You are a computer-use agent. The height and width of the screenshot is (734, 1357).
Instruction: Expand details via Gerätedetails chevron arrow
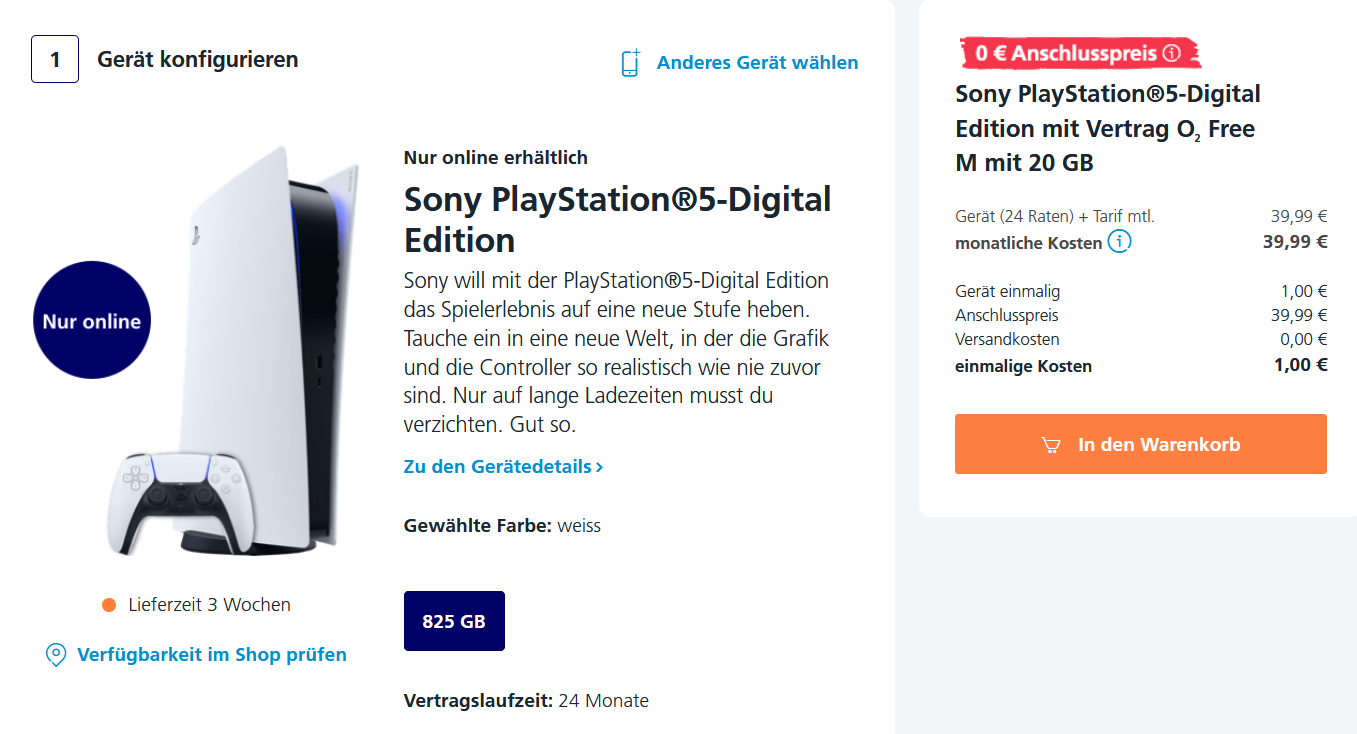tap(599, 467)
